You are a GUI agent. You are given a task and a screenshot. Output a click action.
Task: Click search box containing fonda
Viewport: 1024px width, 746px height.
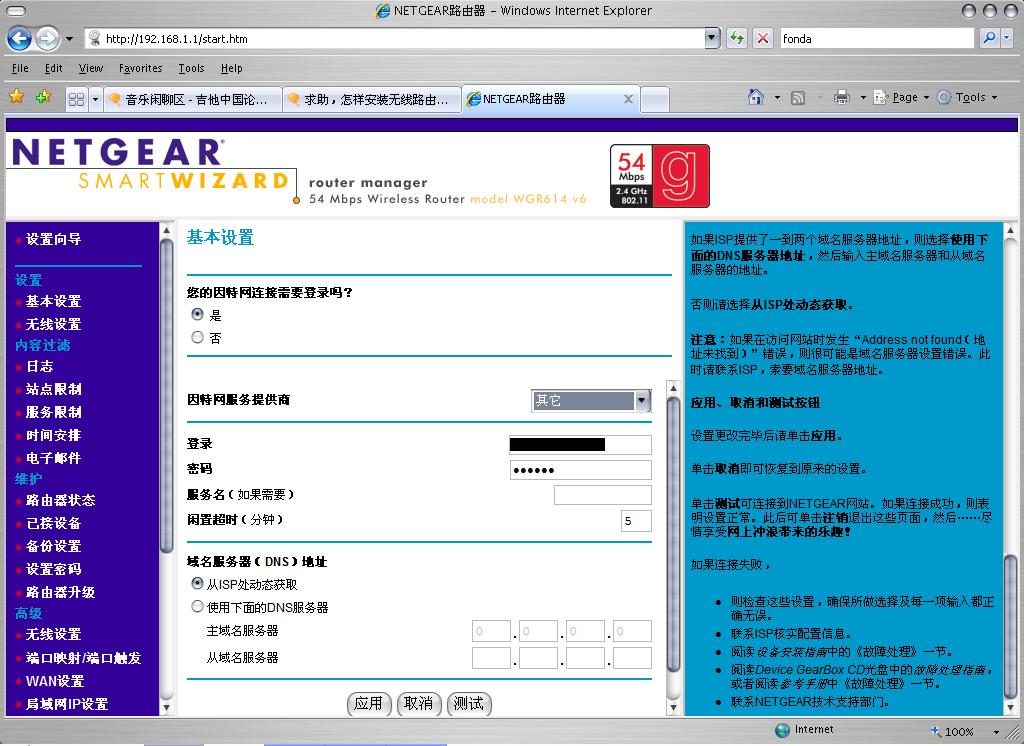[877, 39]
